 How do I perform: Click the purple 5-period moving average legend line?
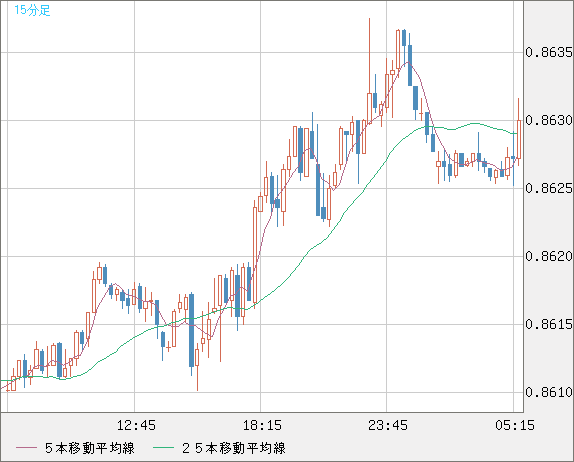point(27,448)
